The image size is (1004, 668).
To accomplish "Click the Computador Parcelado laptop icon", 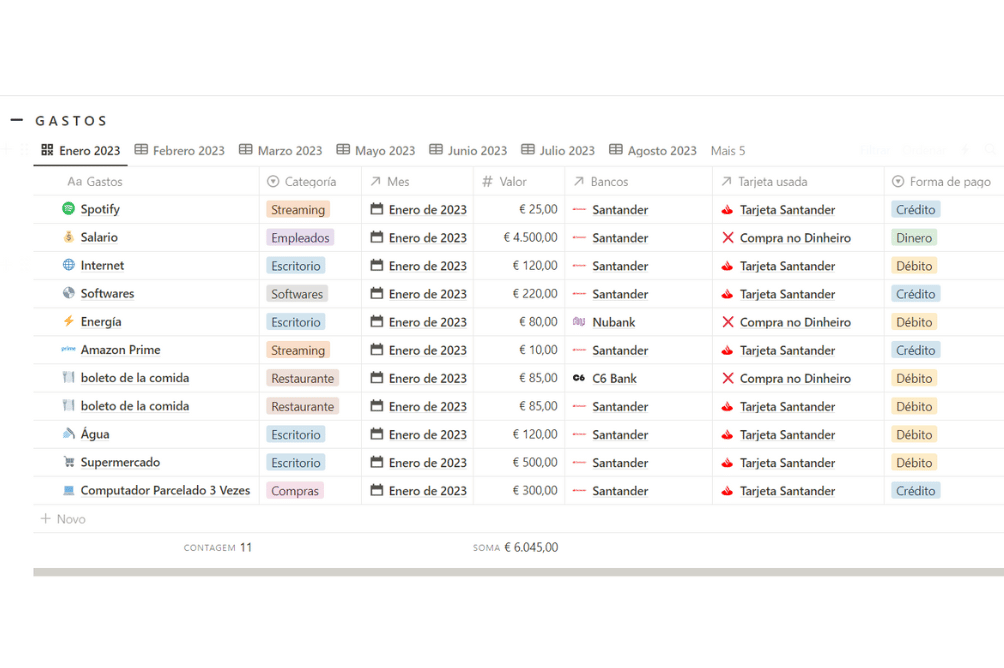I will click(68, 490).
